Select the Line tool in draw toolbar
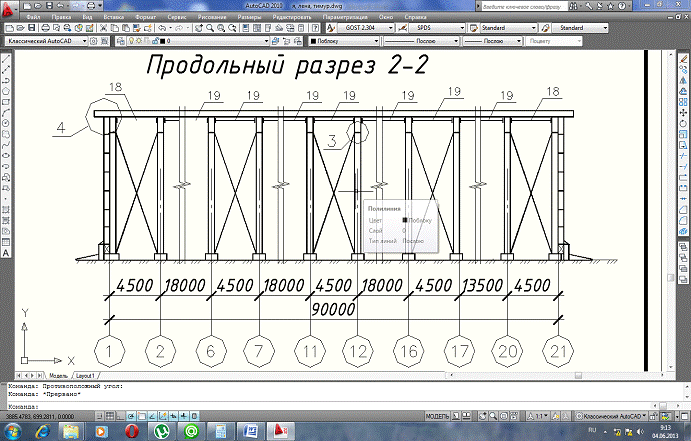The width and height of the screenshot is (691, 441). click(7, 60)
